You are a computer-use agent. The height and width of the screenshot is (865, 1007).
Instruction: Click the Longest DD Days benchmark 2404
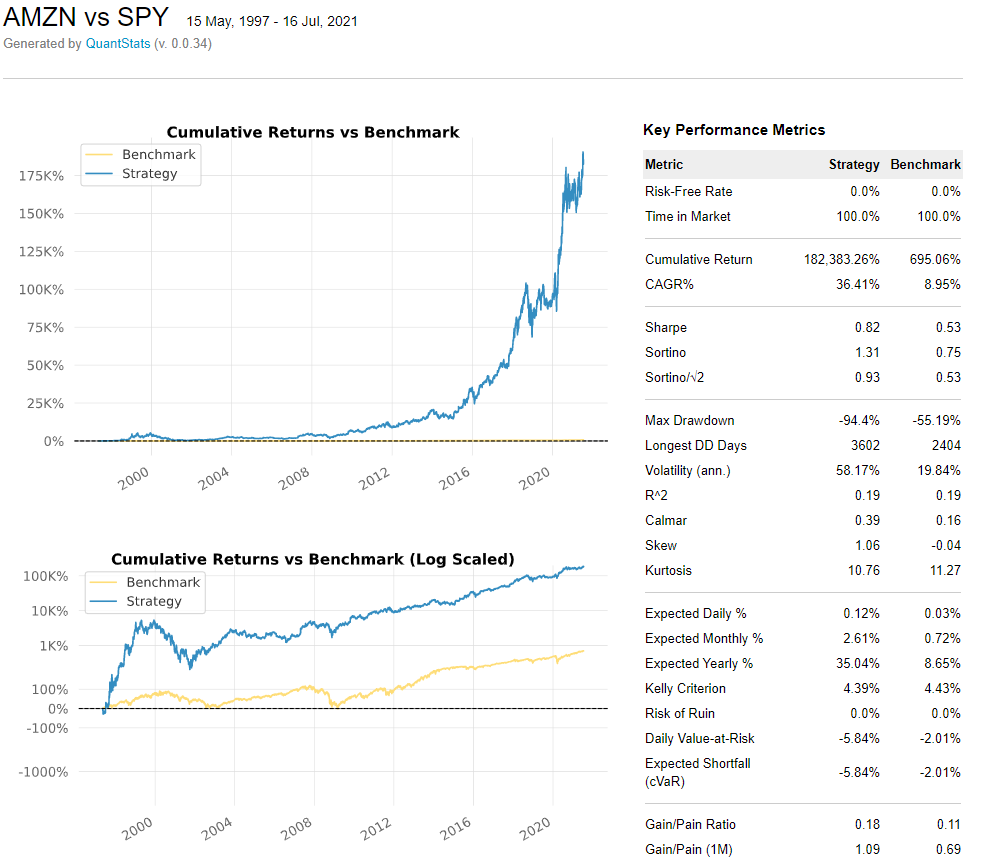(x=946, y=446)
